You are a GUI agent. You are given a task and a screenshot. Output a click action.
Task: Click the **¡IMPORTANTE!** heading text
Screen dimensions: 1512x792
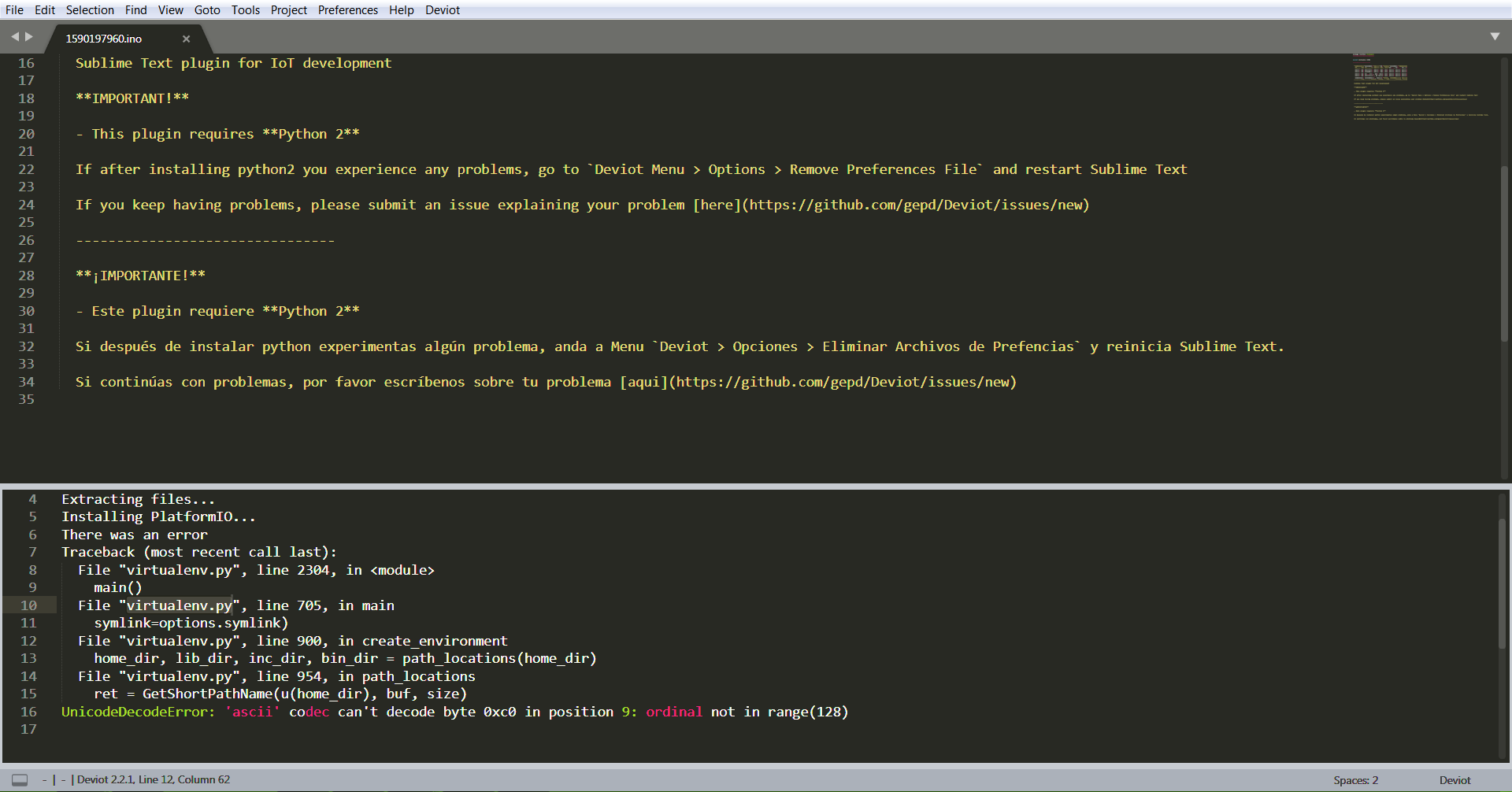click(x=140, y=276)
